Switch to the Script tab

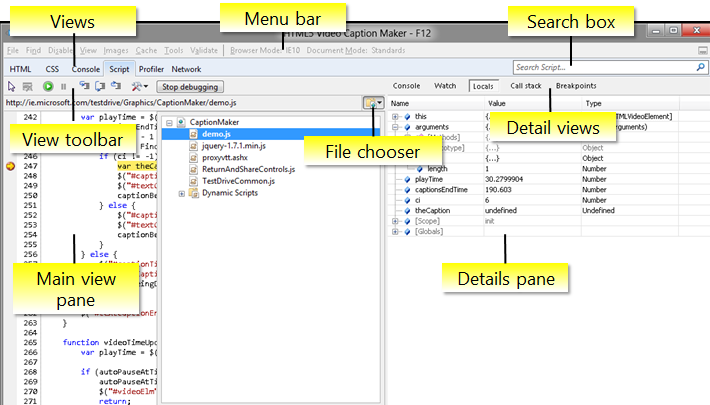tap(119, 69)
